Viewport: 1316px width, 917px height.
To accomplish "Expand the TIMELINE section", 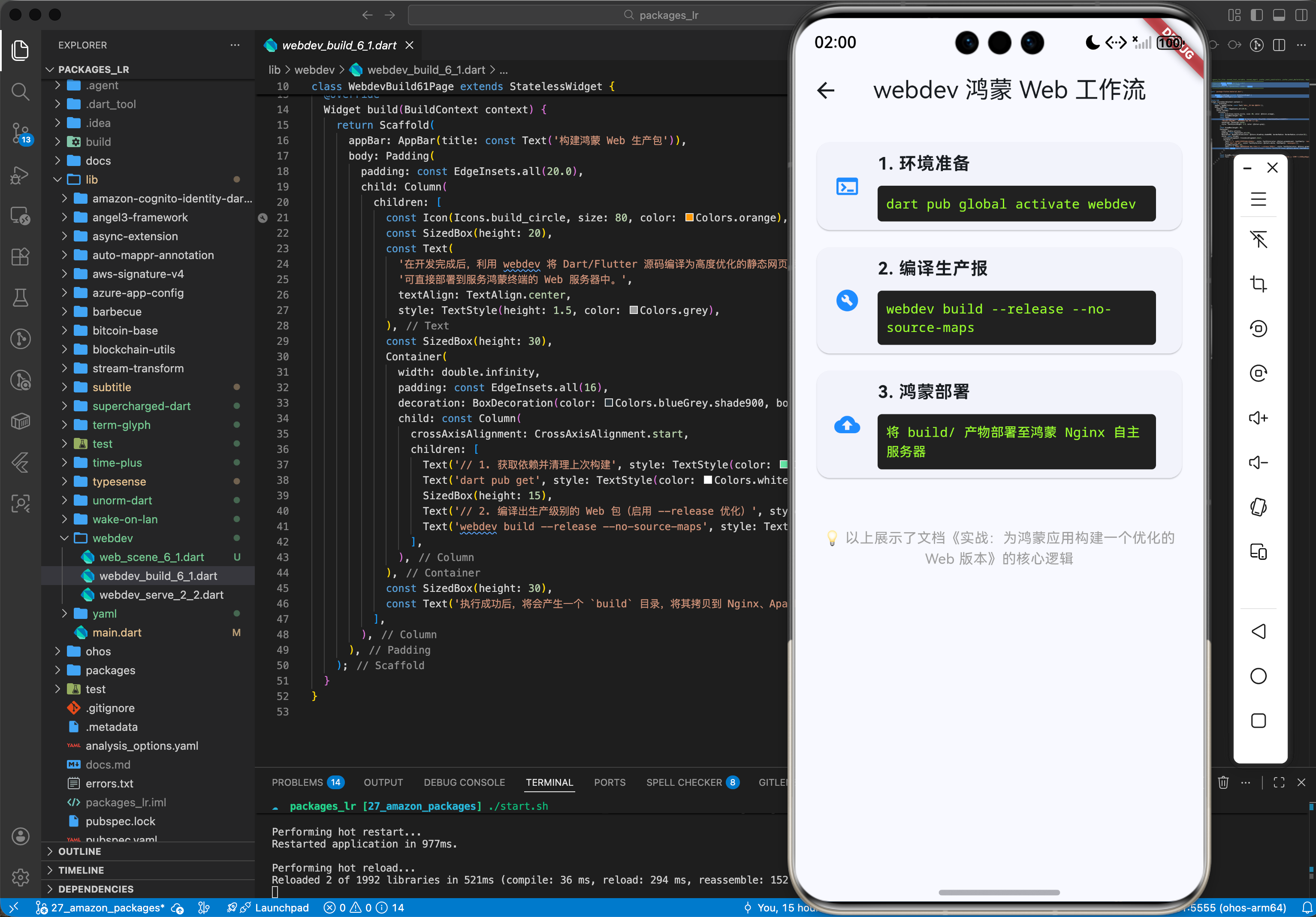I will tap(148, 870).
